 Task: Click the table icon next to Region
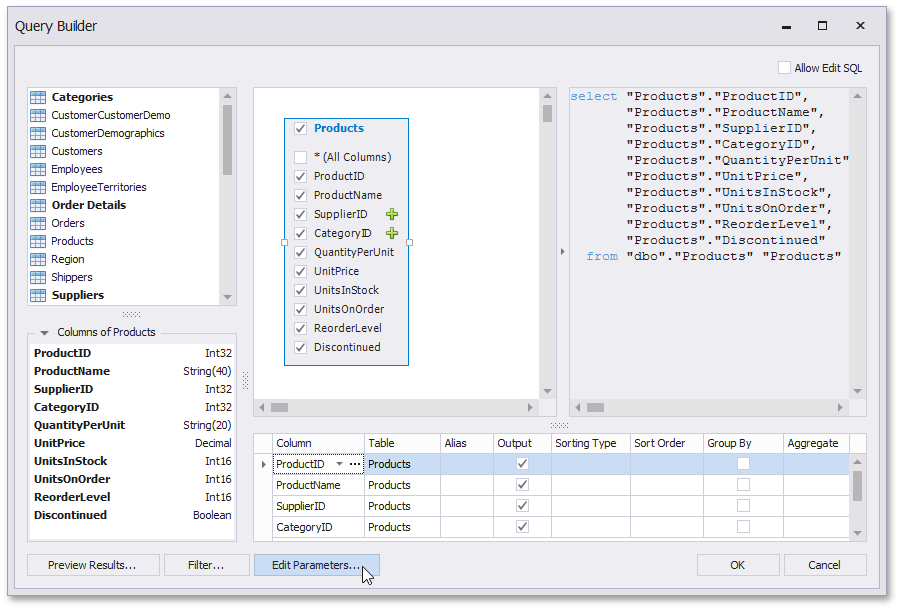click(38, 259)
